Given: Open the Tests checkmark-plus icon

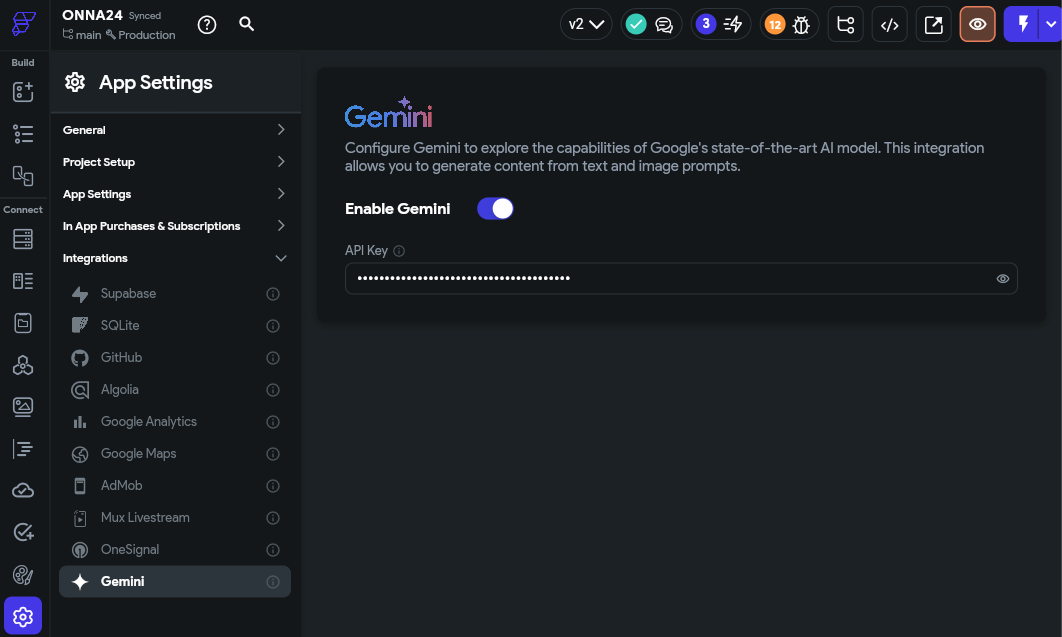Looking at the screenshot, I should point(23,533).
